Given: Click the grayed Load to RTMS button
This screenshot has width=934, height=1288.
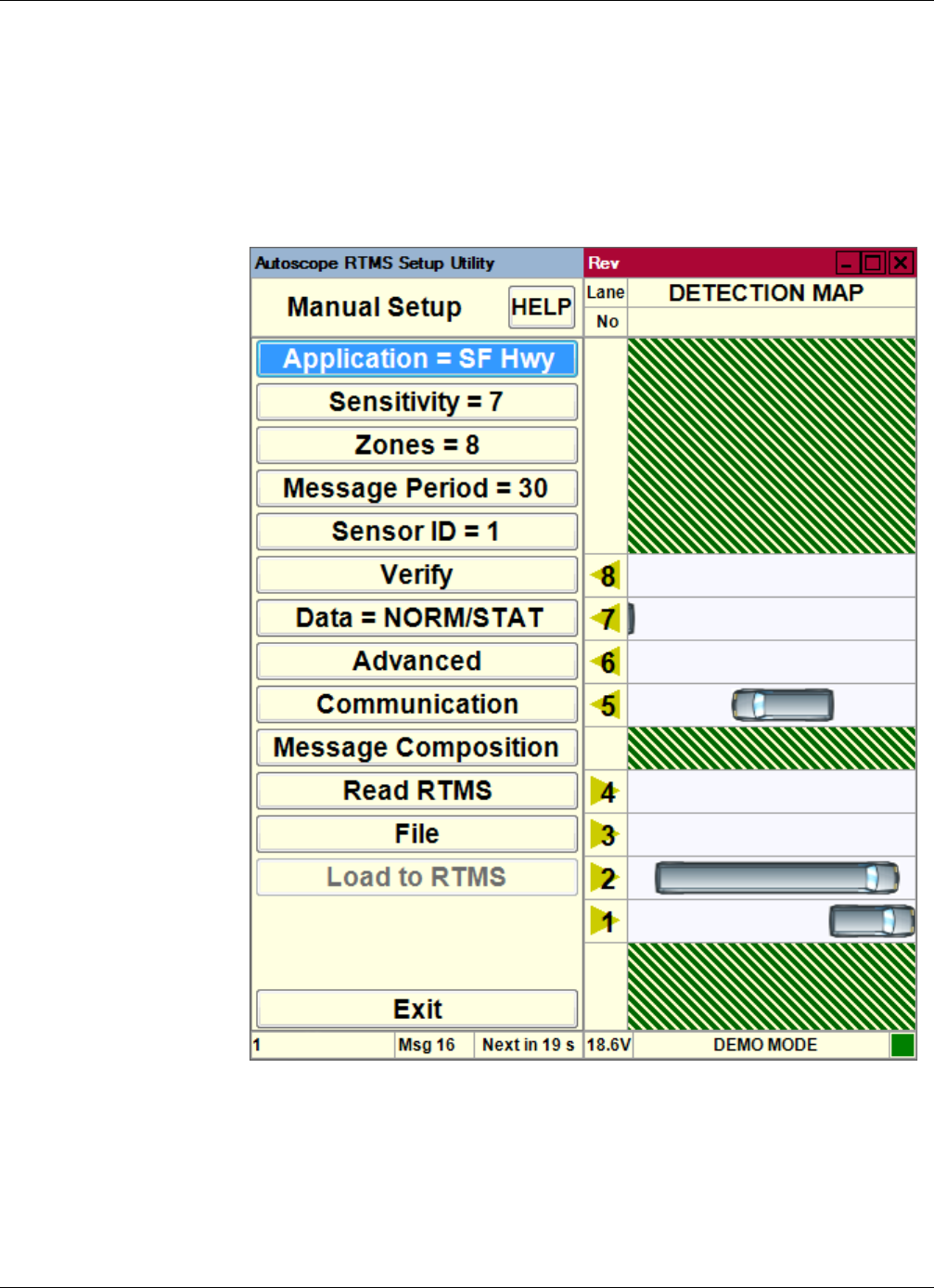Looking at the screenshot, I should coord(417,877).
